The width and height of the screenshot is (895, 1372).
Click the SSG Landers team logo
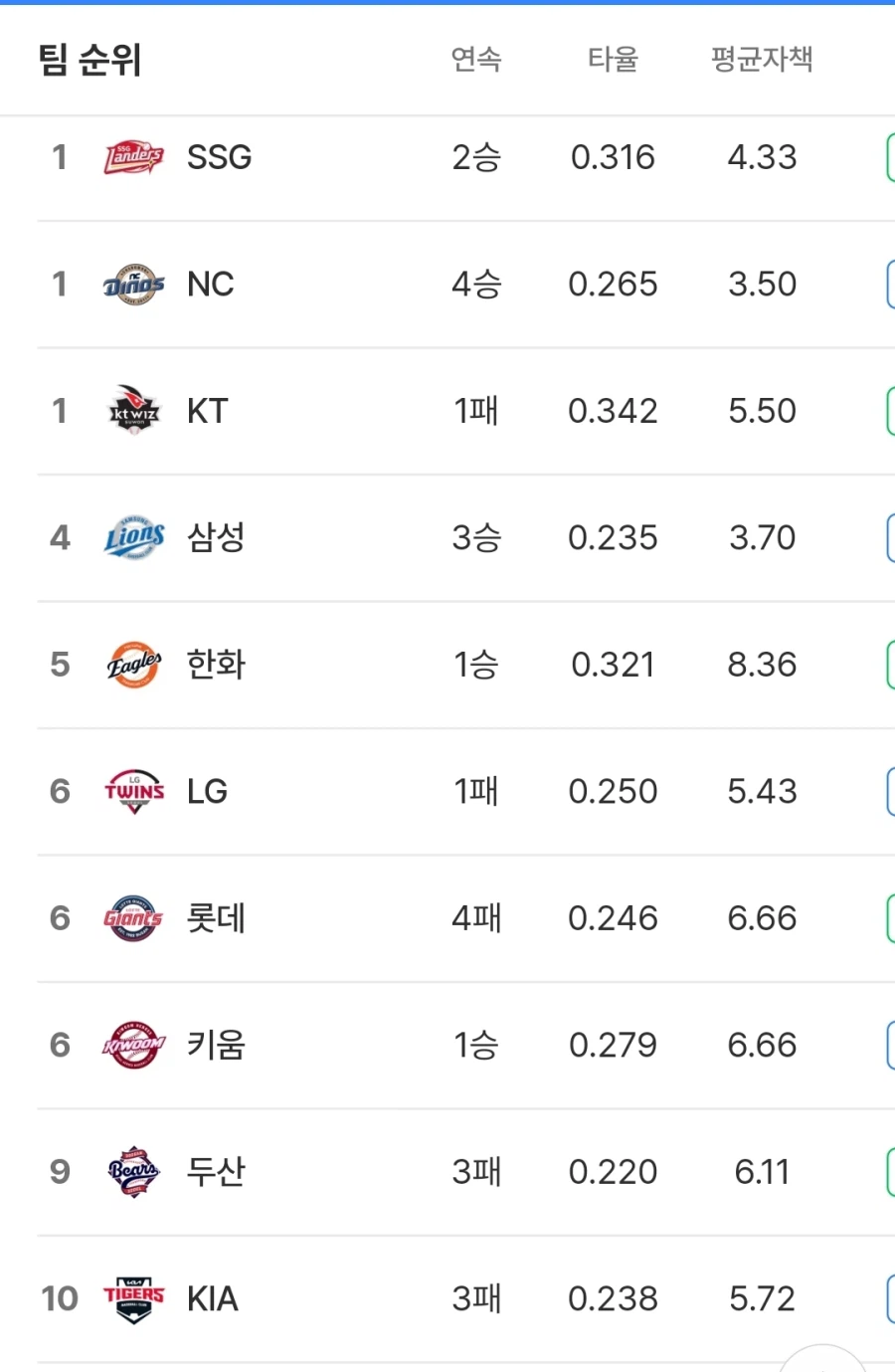(134, 156)
